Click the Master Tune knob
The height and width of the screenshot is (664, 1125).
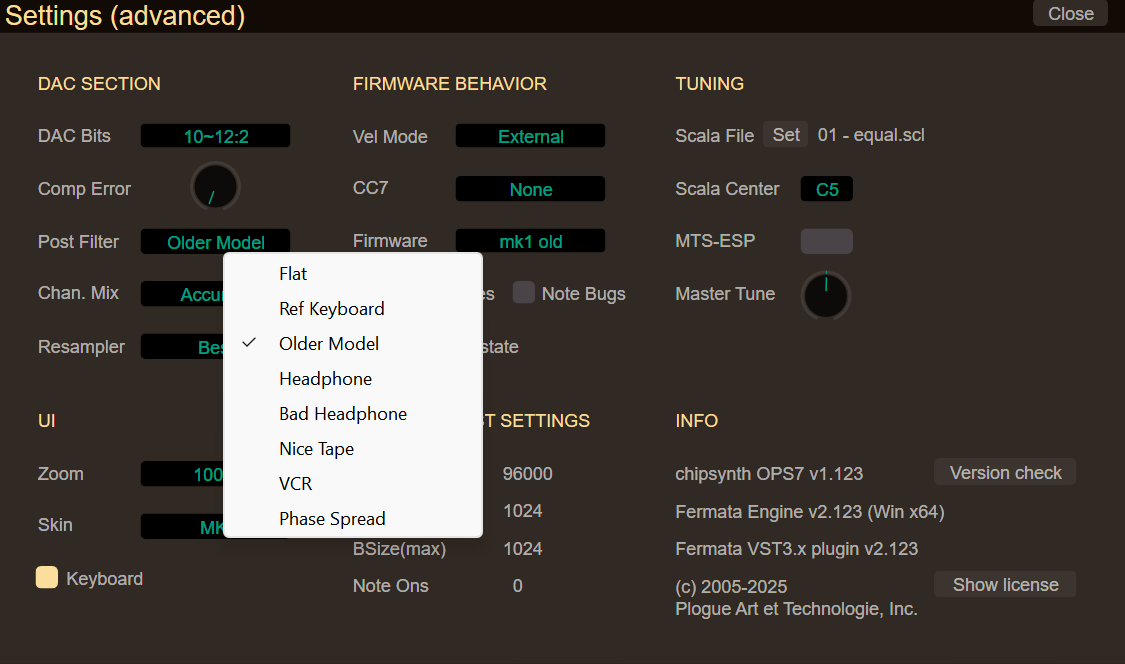(x=826, y=295)
